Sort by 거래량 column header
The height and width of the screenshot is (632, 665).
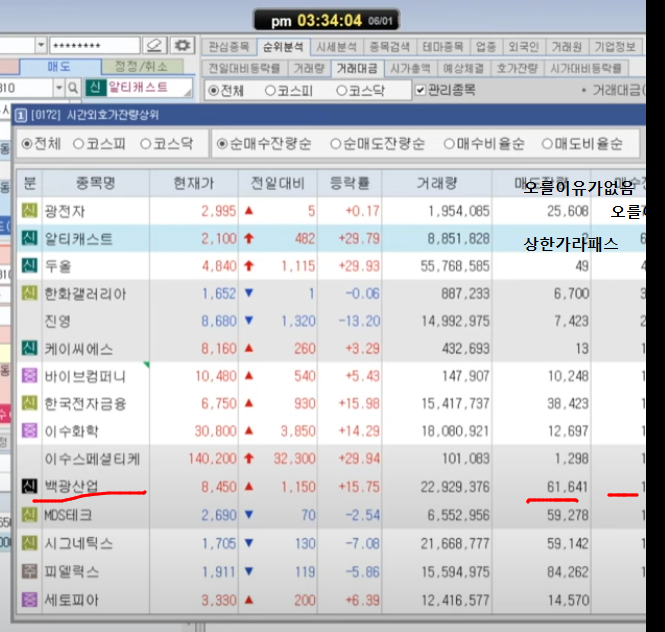tap(437, 183)
